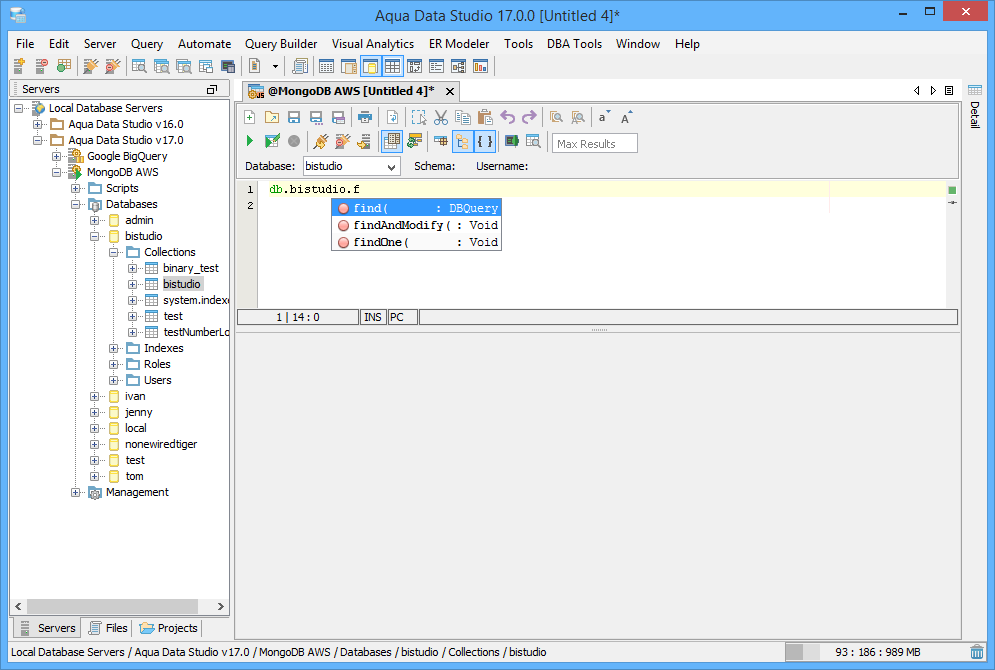
Task: Select findOne( in the autocomplete list
Action: (417, 242)
